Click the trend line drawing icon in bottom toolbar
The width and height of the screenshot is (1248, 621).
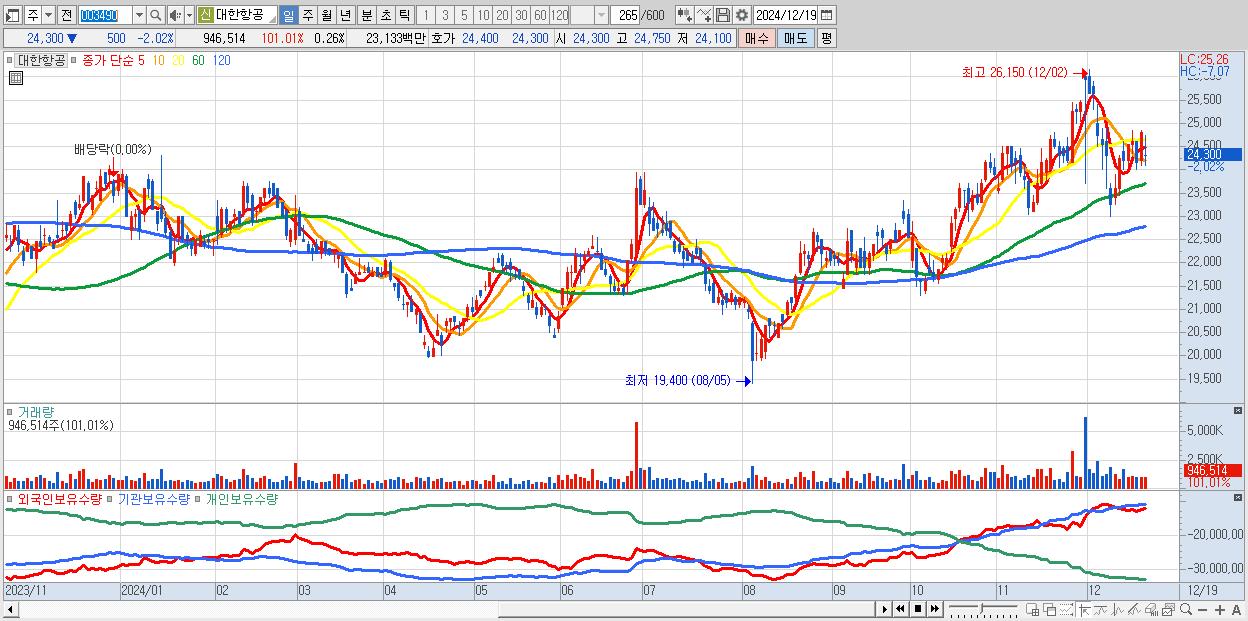pos(1100,609)
